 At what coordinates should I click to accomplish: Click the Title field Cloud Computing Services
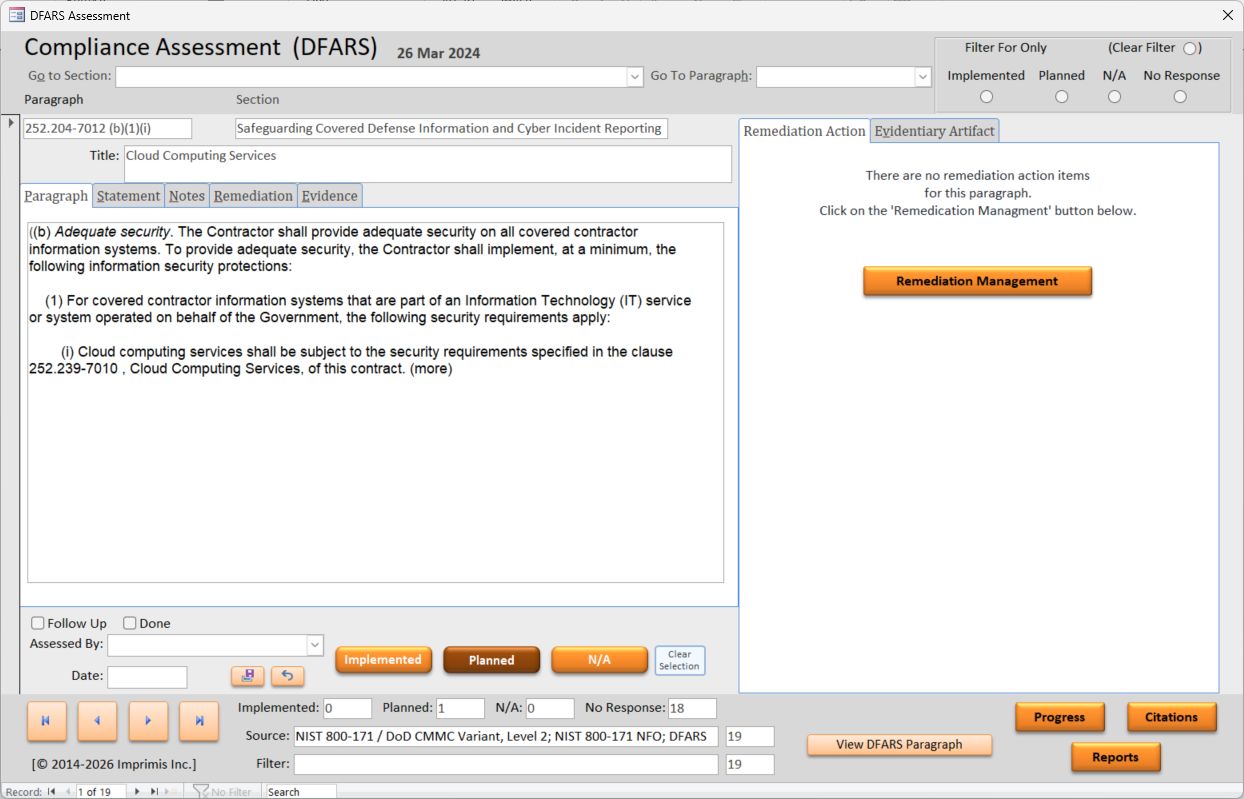point(427,164)
